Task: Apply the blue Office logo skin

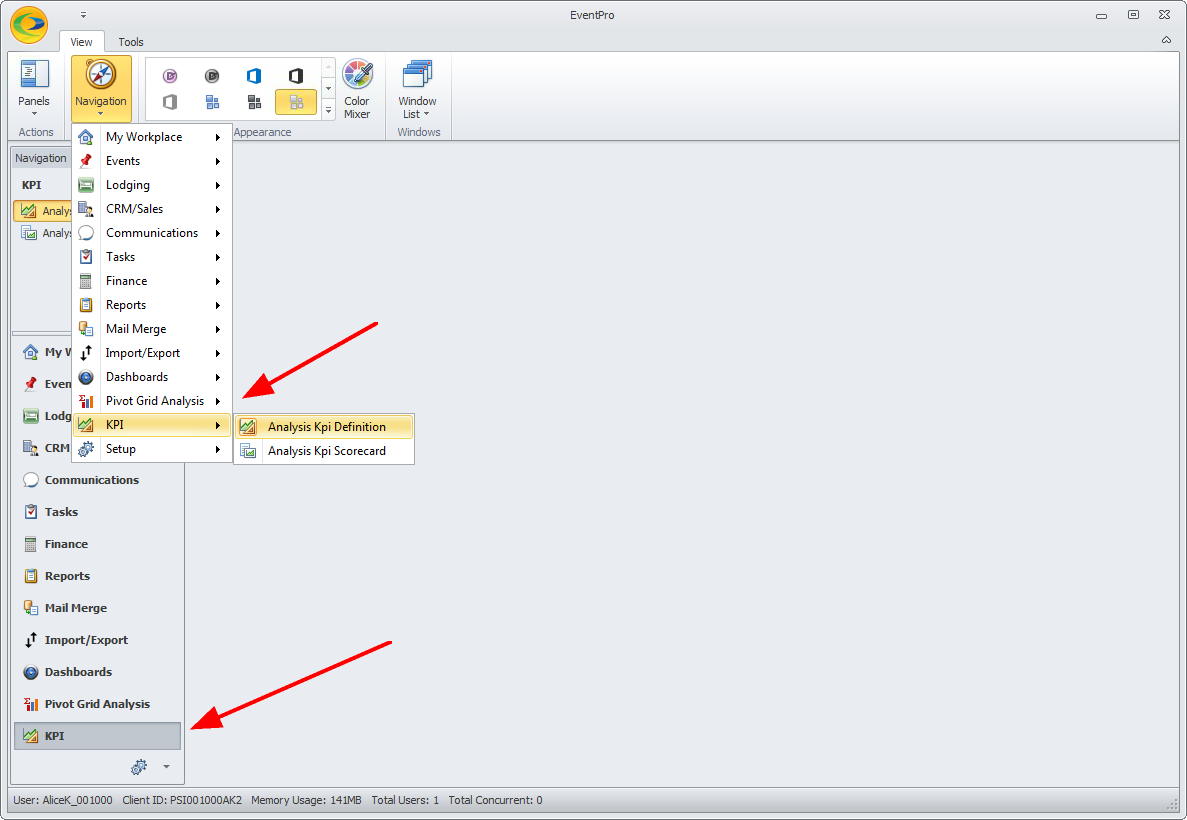Action: point(254,76)
